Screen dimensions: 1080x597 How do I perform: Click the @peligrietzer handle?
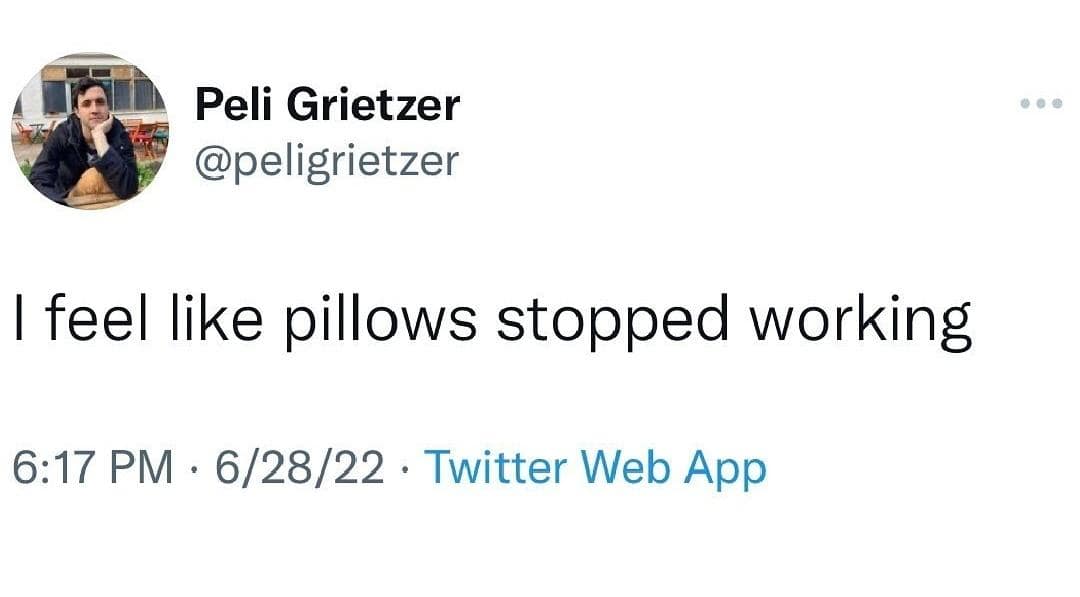coord(326,160)
